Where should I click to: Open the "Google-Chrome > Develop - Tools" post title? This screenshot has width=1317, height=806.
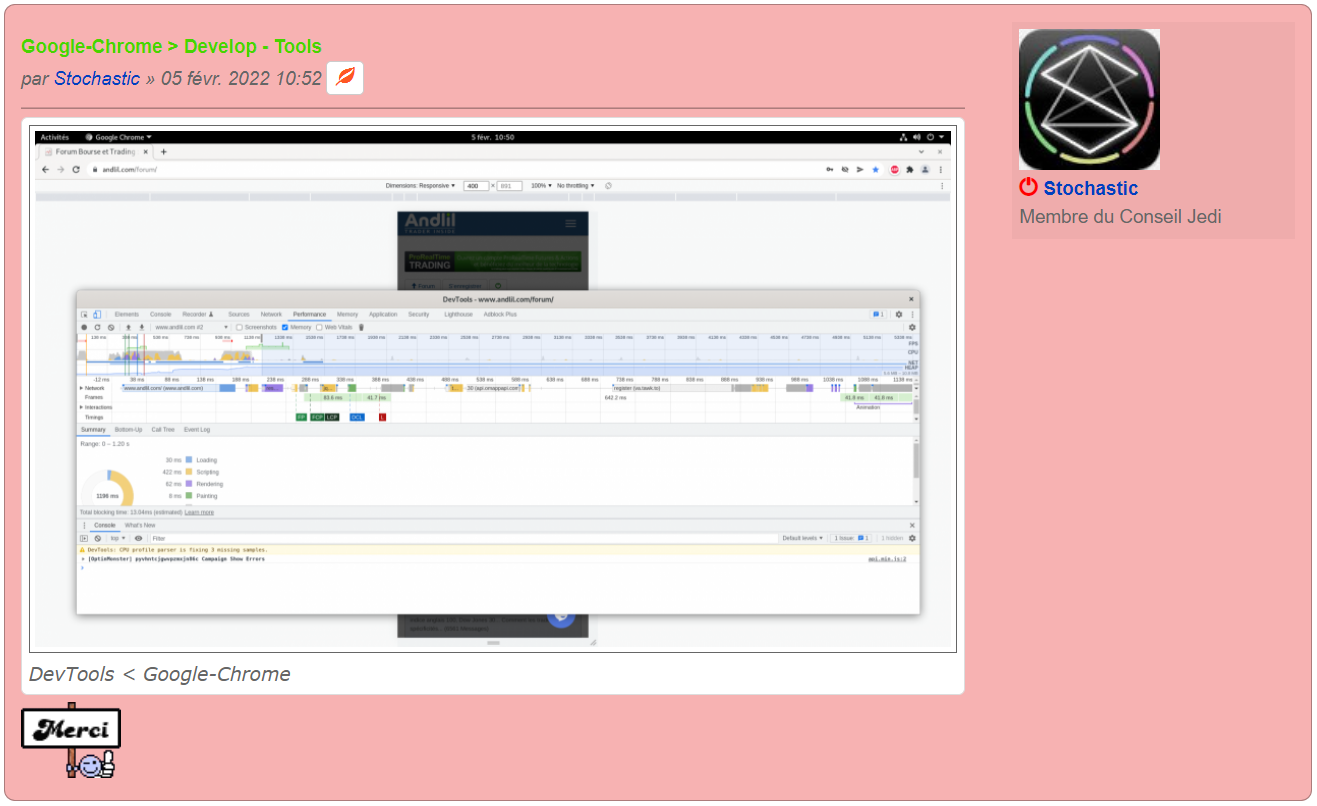click(171, 47)
